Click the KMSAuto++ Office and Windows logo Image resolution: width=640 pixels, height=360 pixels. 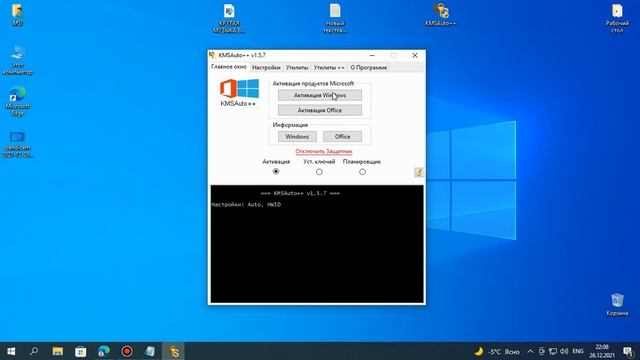239,93
